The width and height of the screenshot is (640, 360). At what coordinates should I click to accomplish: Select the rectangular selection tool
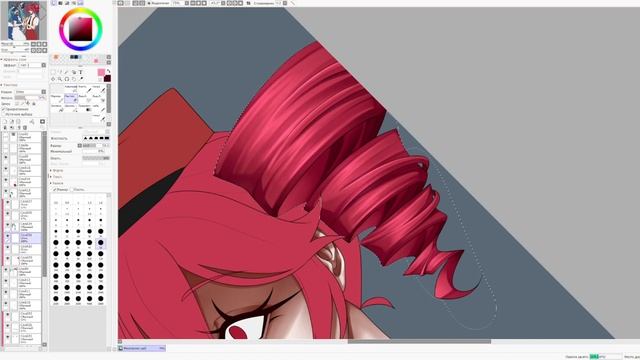click(x=53, y=72)
